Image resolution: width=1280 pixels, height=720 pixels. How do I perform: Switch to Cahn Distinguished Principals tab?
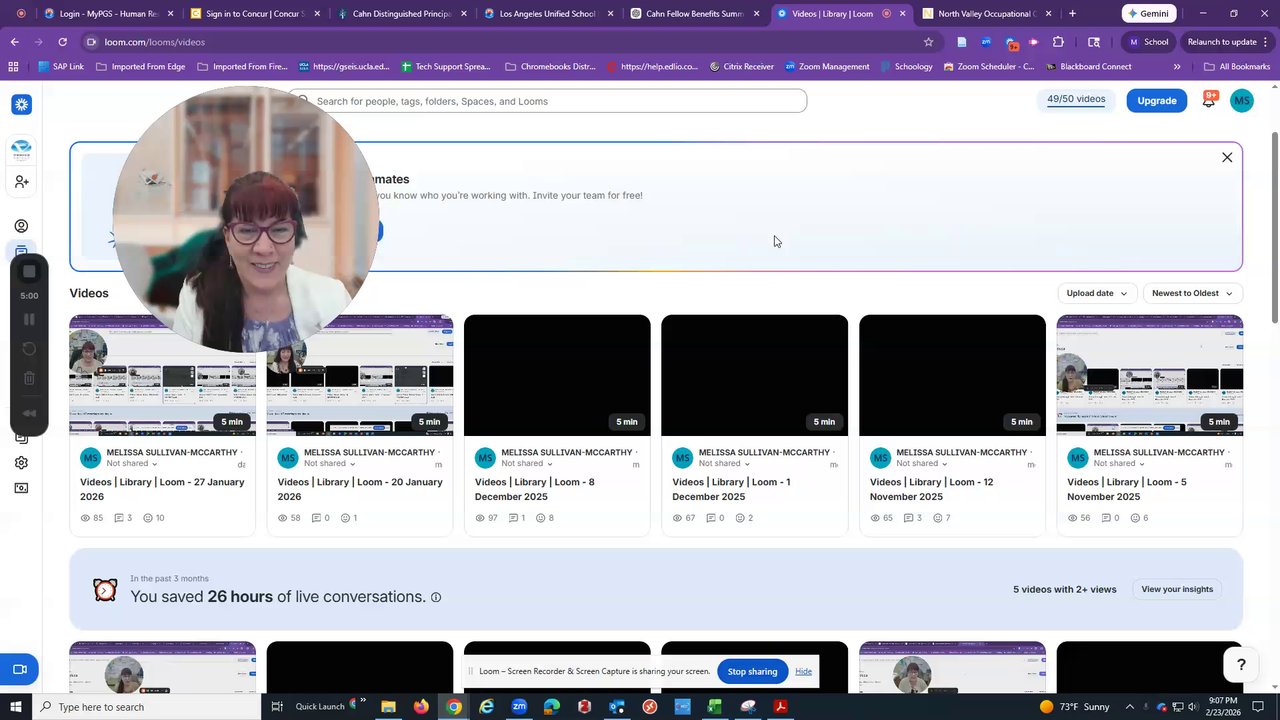(x=399, y=14)
